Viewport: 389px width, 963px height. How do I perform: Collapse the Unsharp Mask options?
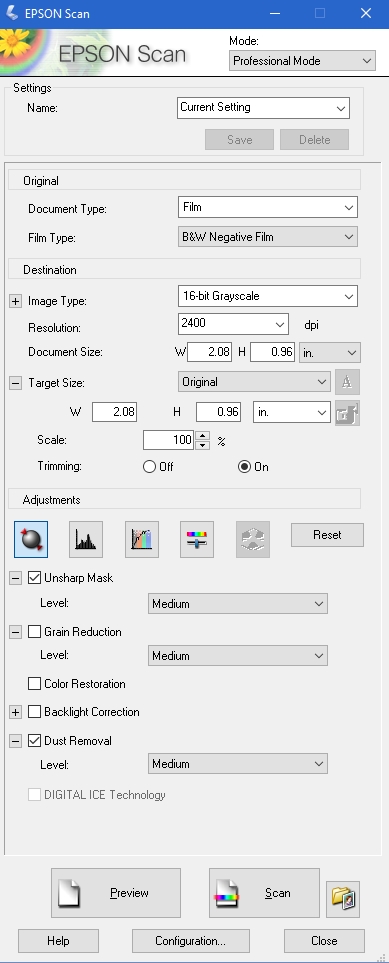point(15,579)
